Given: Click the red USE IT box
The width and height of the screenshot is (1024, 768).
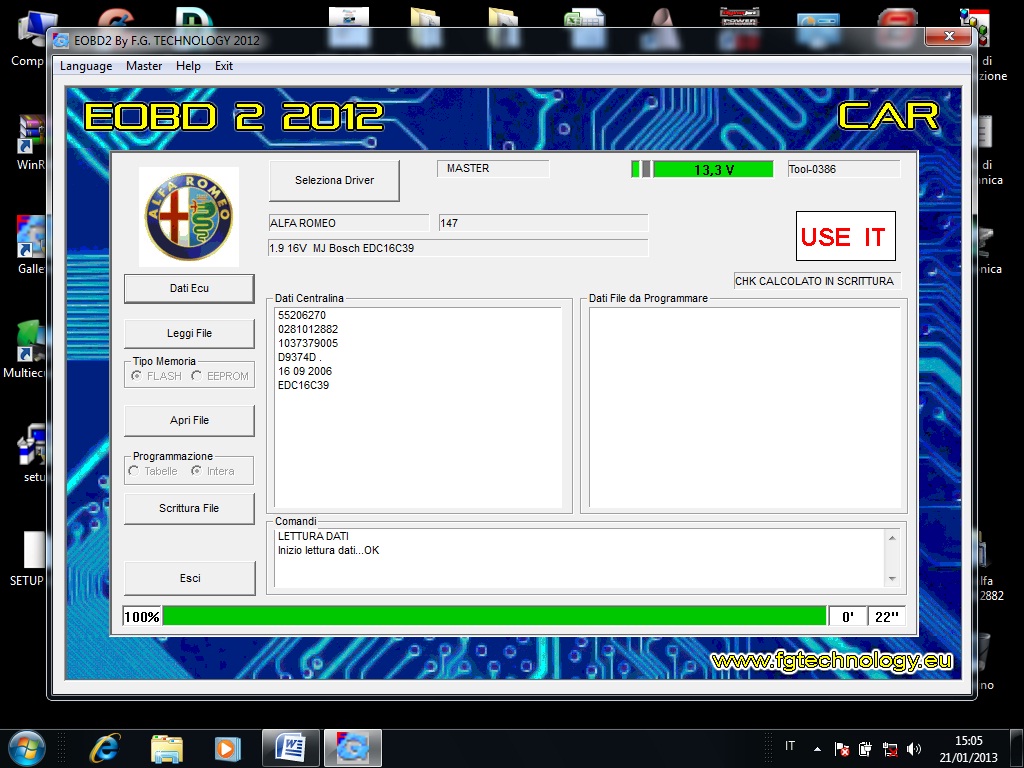Looking at the screenshot, I should [846, 236].
